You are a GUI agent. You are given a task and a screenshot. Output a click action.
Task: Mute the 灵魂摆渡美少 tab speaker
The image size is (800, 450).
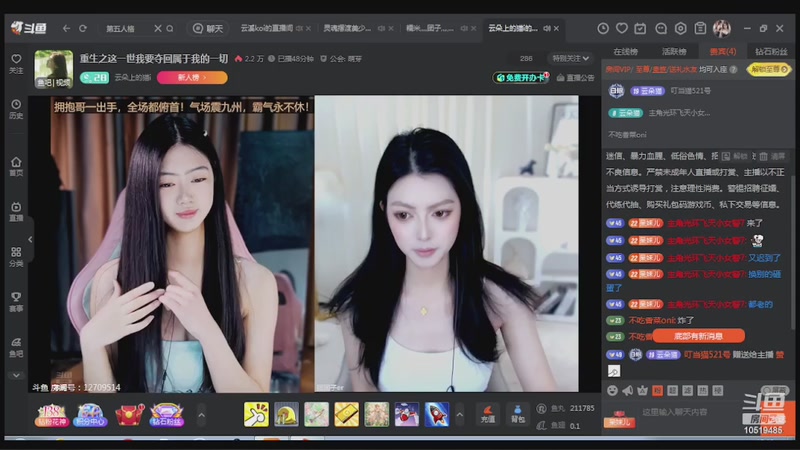click(x=381, y=29)
